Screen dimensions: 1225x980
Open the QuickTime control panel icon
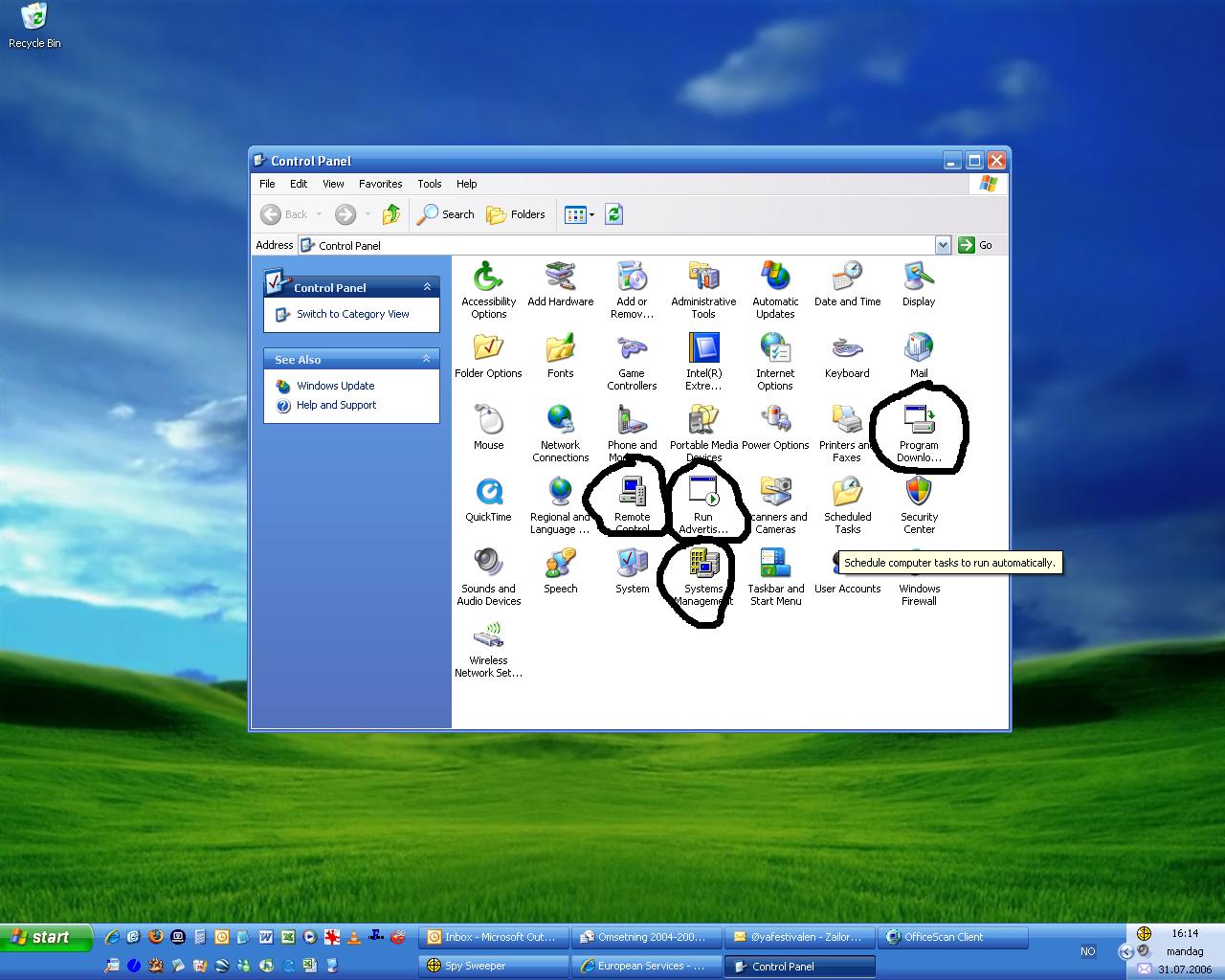click(488, 493)
